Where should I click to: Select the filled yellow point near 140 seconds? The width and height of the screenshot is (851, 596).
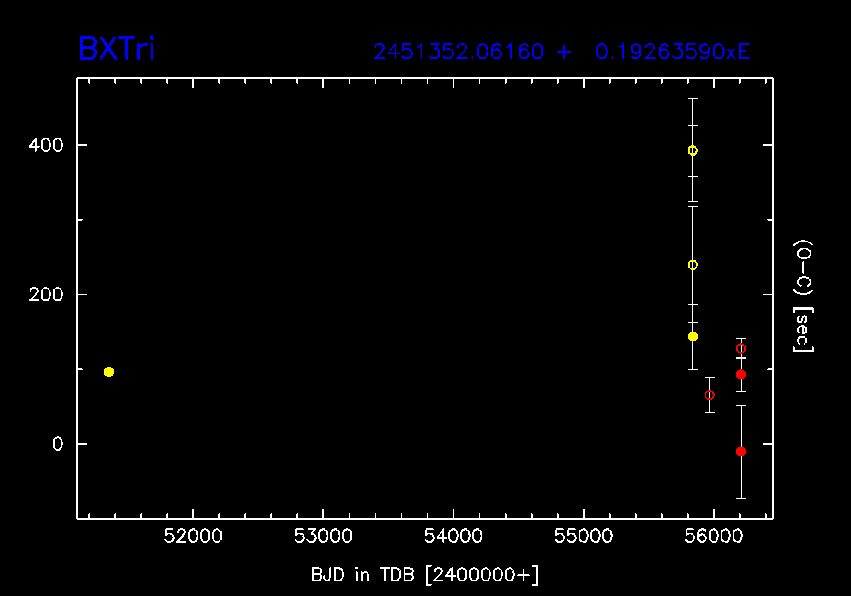[692, 337]
